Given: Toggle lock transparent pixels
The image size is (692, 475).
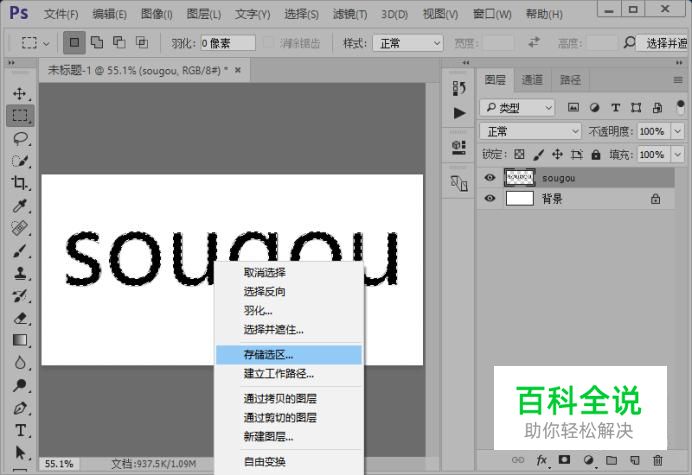Looking at the screenshot, I should click(x=519, y=155).
